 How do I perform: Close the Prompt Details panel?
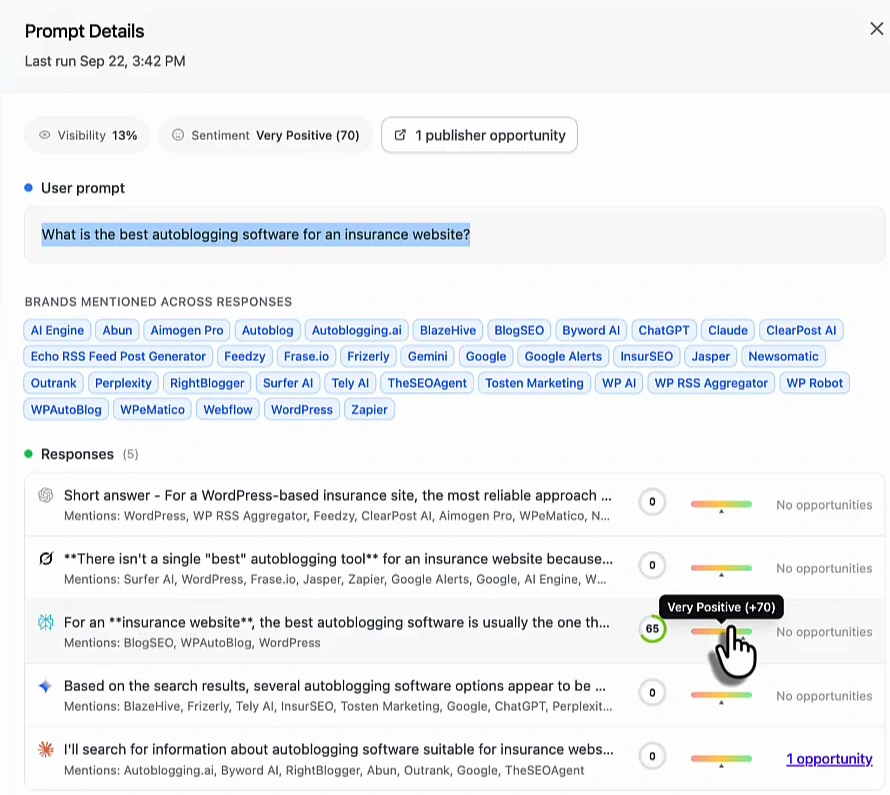click(876, 28)
